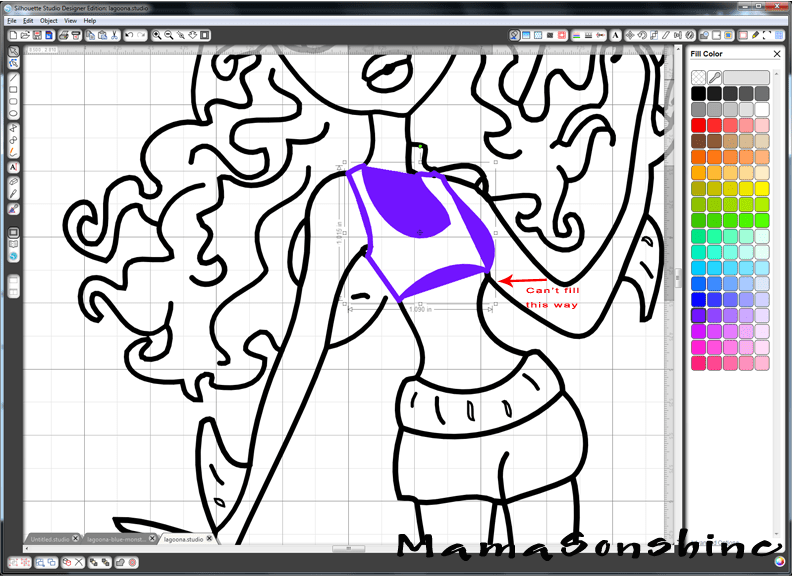
Task: Click the Print icon in toolbar
Action: point(62,35)
